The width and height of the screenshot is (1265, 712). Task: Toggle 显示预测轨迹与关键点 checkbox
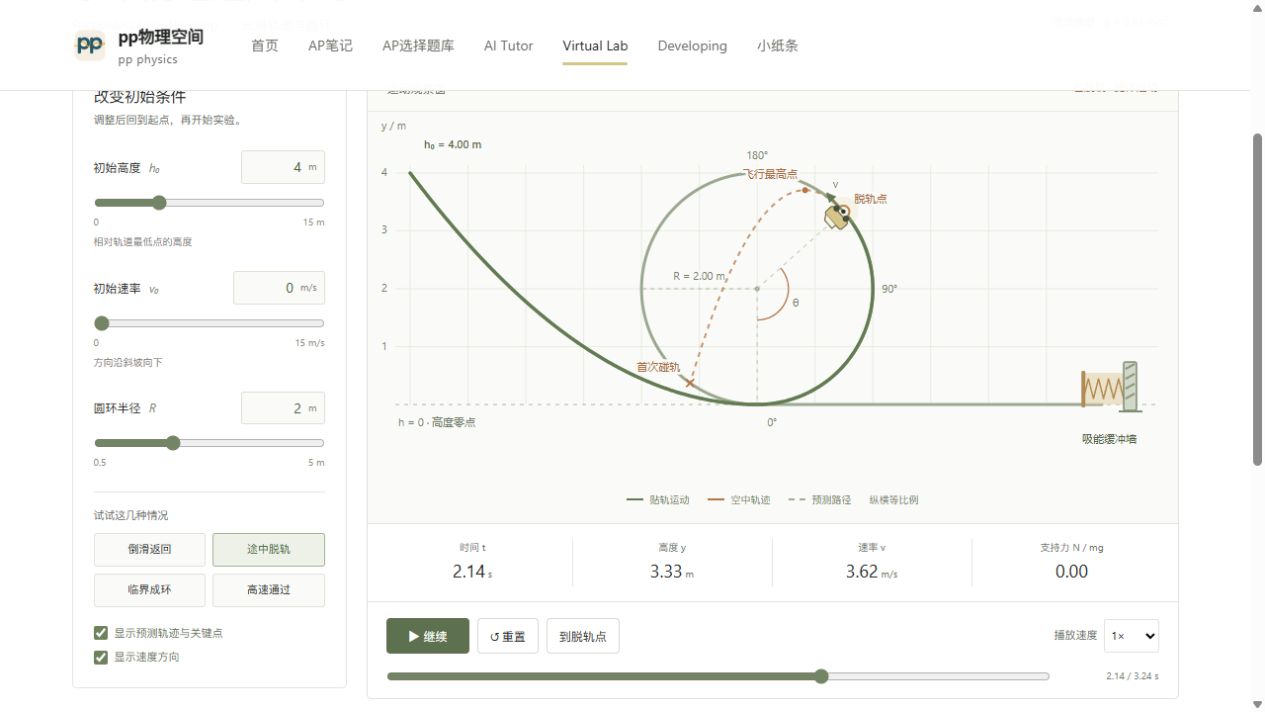point(100,633)
